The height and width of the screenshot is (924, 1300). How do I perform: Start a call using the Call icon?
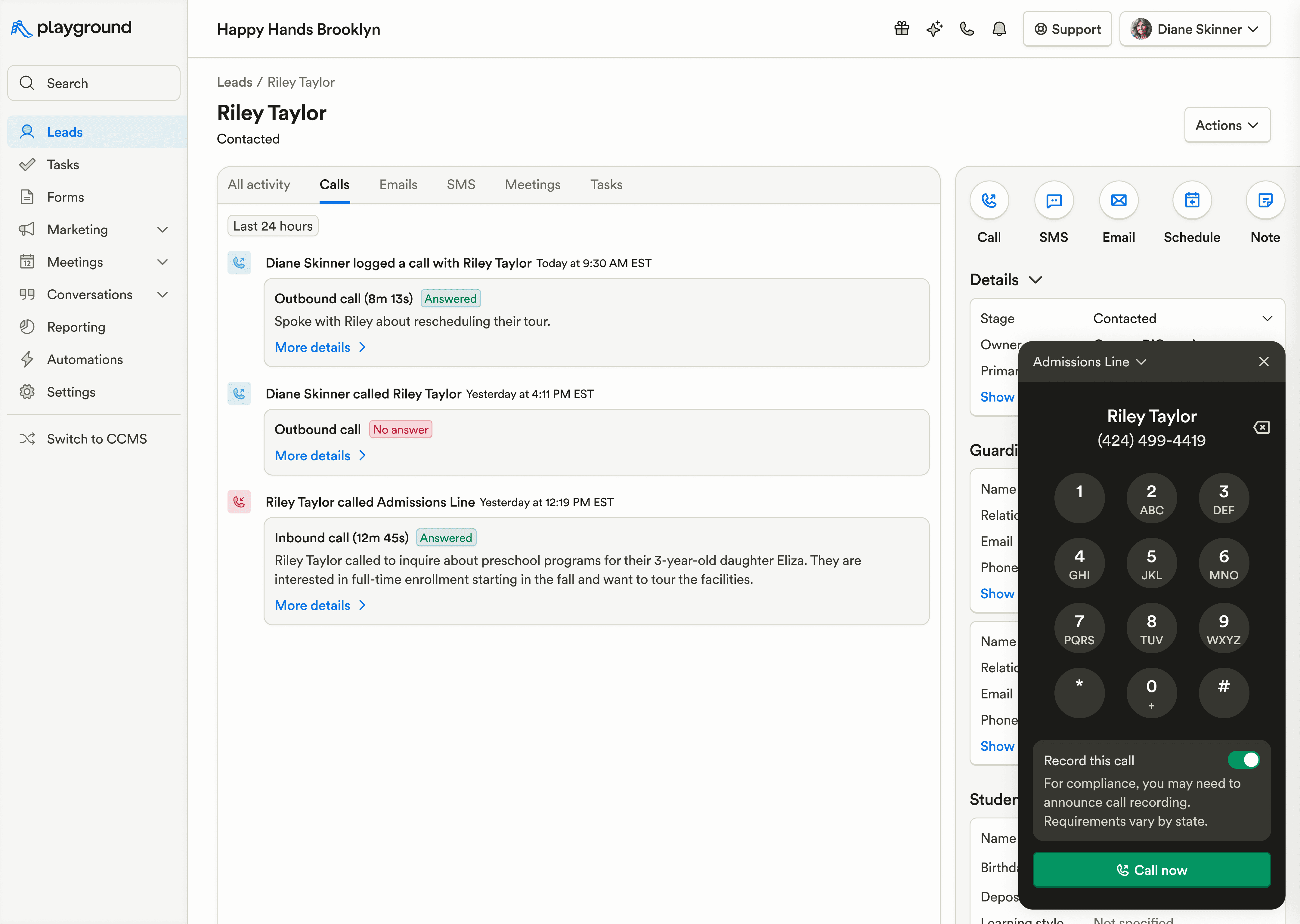[989, 200]
